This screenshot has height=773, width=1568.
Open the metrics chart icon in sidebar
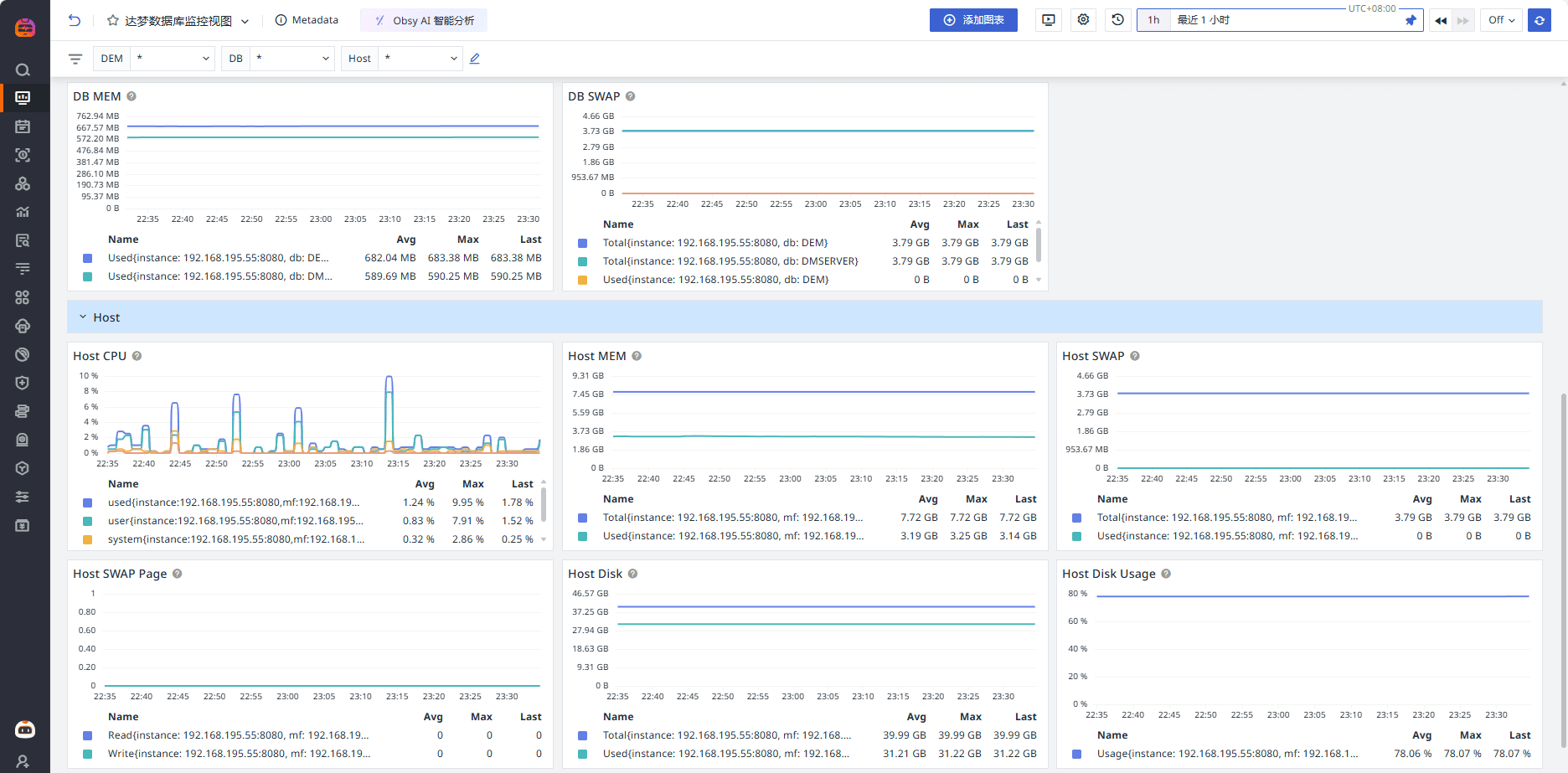[x=23, y=212]
